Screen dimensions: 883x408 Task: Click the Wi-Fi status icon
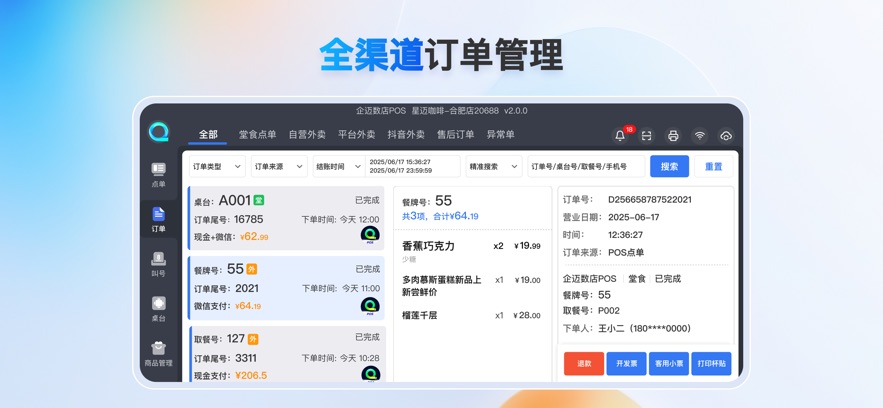pyautogui.click(x=699, y=136)
